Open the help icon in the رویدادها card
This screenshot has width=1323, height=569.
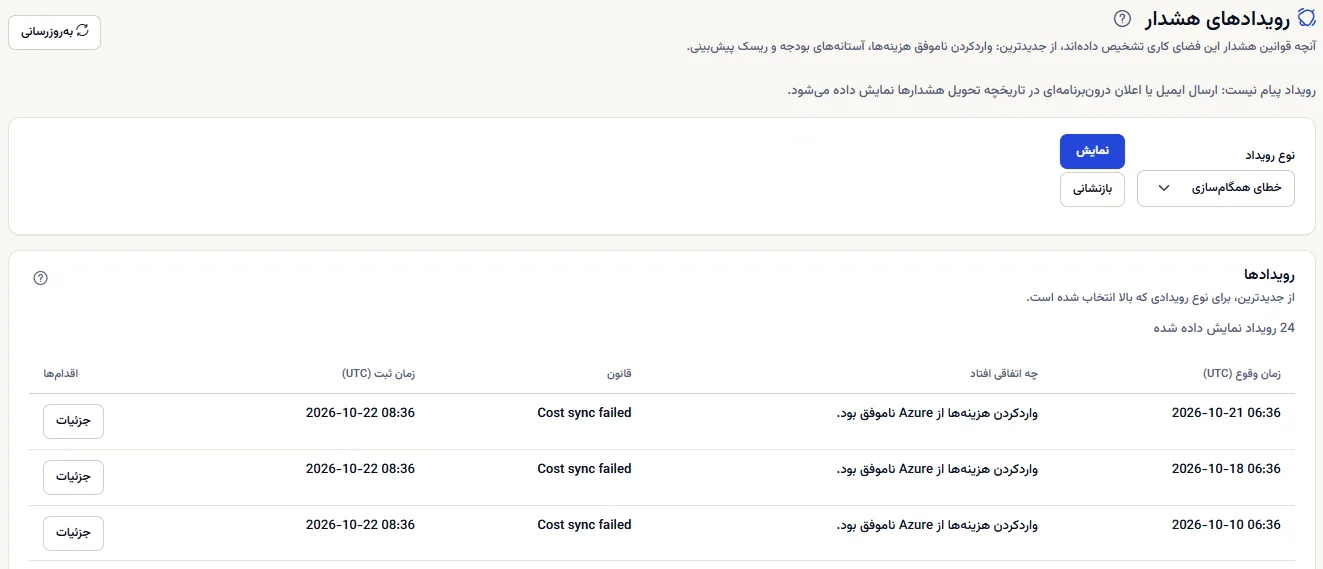coord(40,278)
